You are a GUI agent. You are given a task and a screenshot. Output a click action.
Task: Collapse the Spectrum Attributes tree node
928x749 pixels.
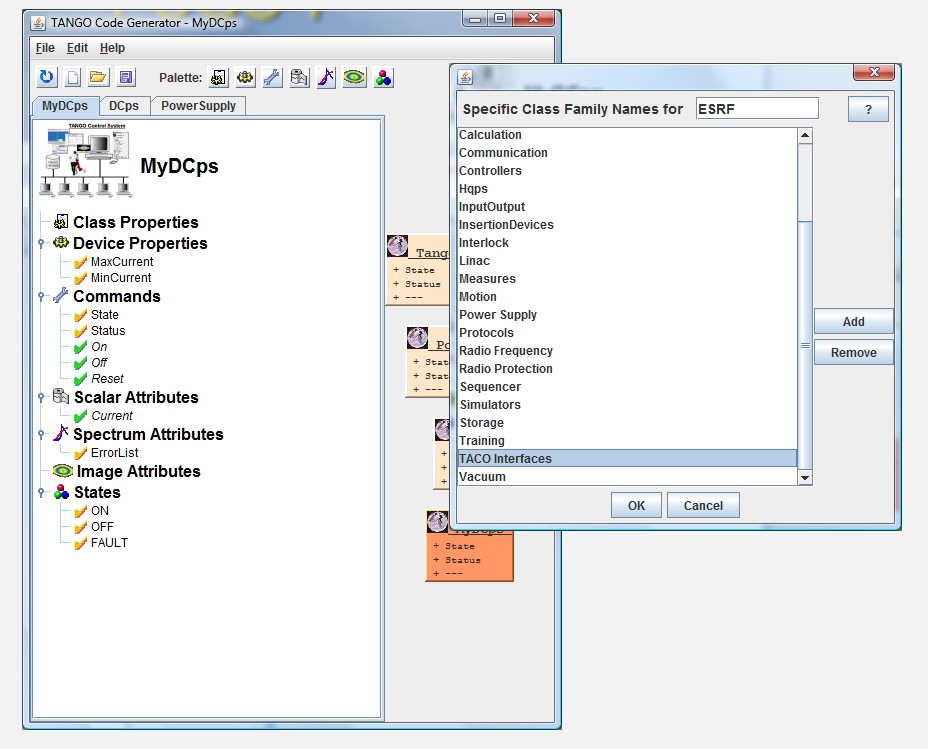click(41, 434)
